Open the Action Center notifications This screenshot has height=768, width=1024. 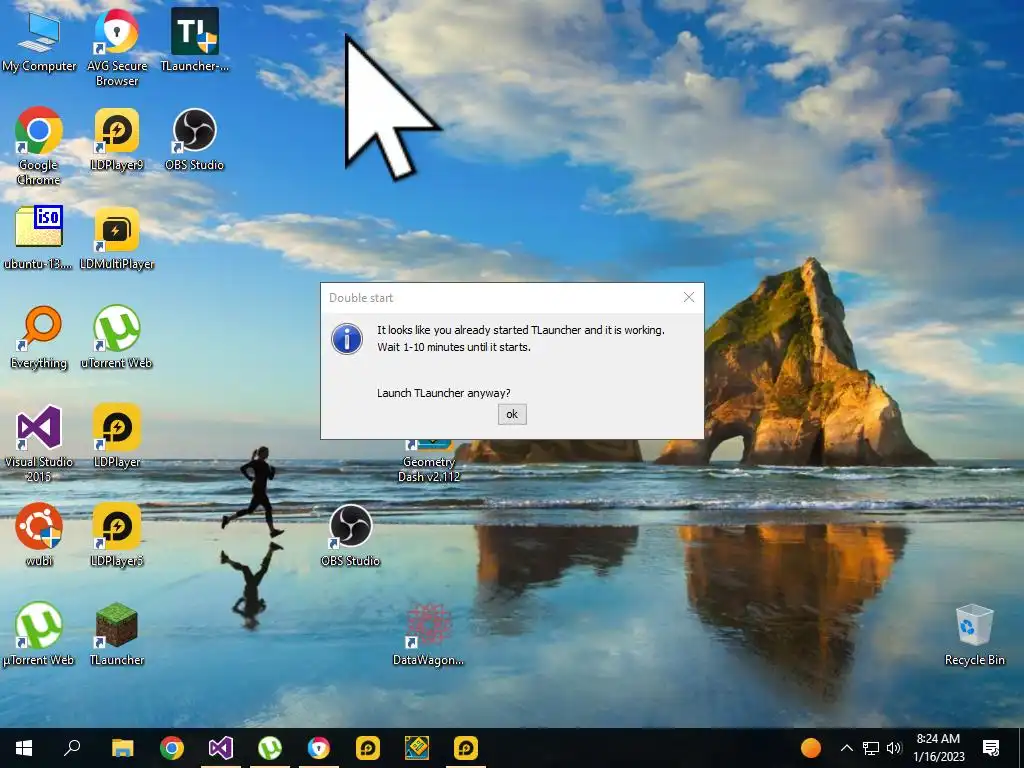point(991,748)
